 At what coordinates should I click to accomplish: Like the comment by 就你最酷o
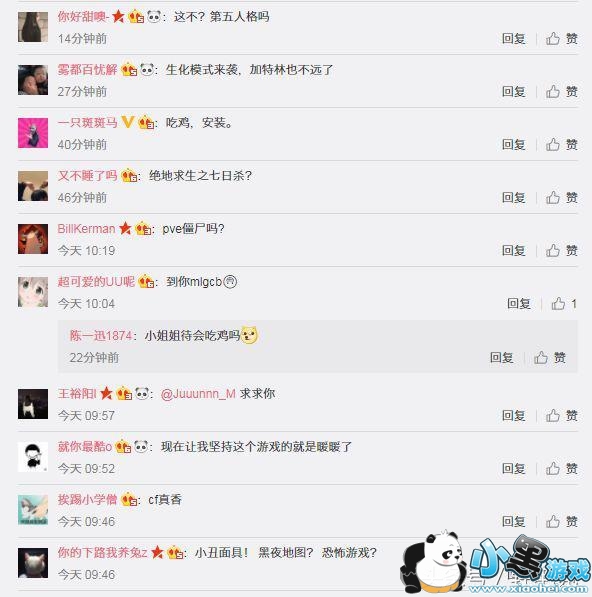point(562,468)
